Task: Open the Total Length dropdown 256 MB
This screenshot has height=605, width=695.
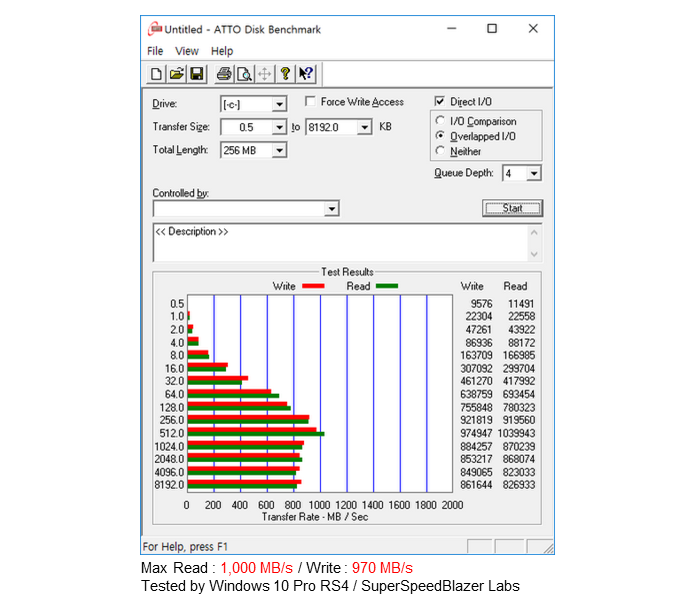Action: pos(279,150)
